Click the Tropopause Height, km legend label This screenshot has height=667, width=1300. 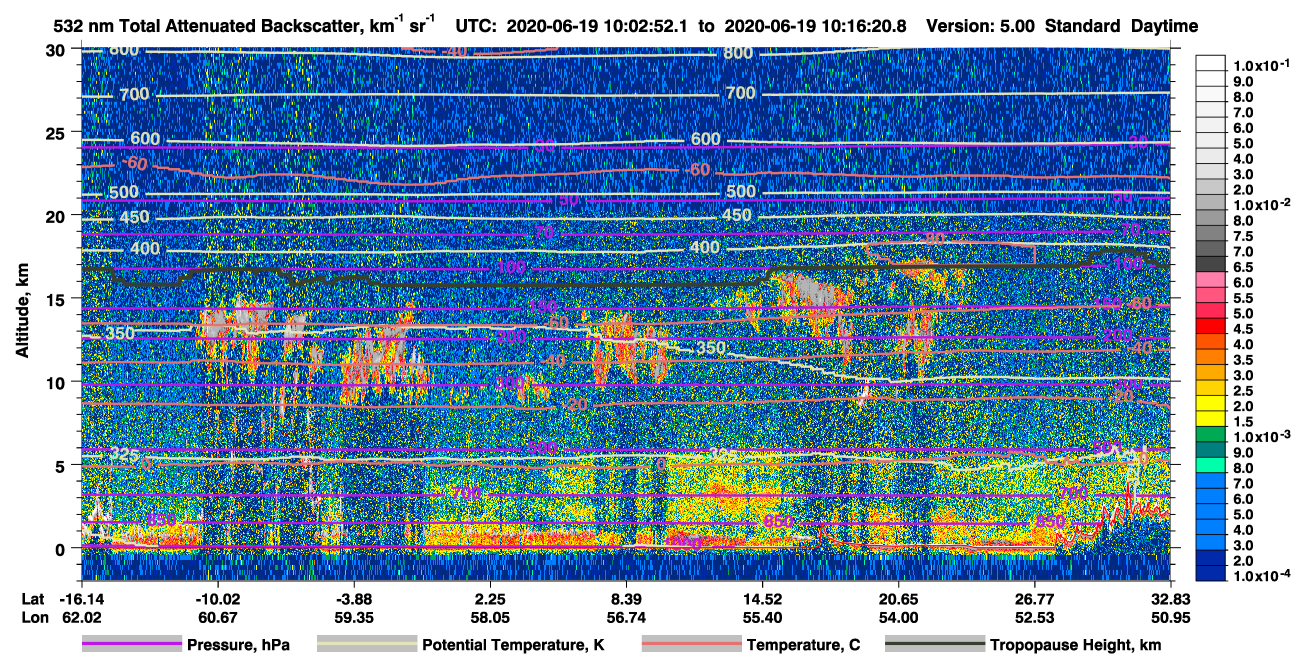click(x=1076, y=645)
